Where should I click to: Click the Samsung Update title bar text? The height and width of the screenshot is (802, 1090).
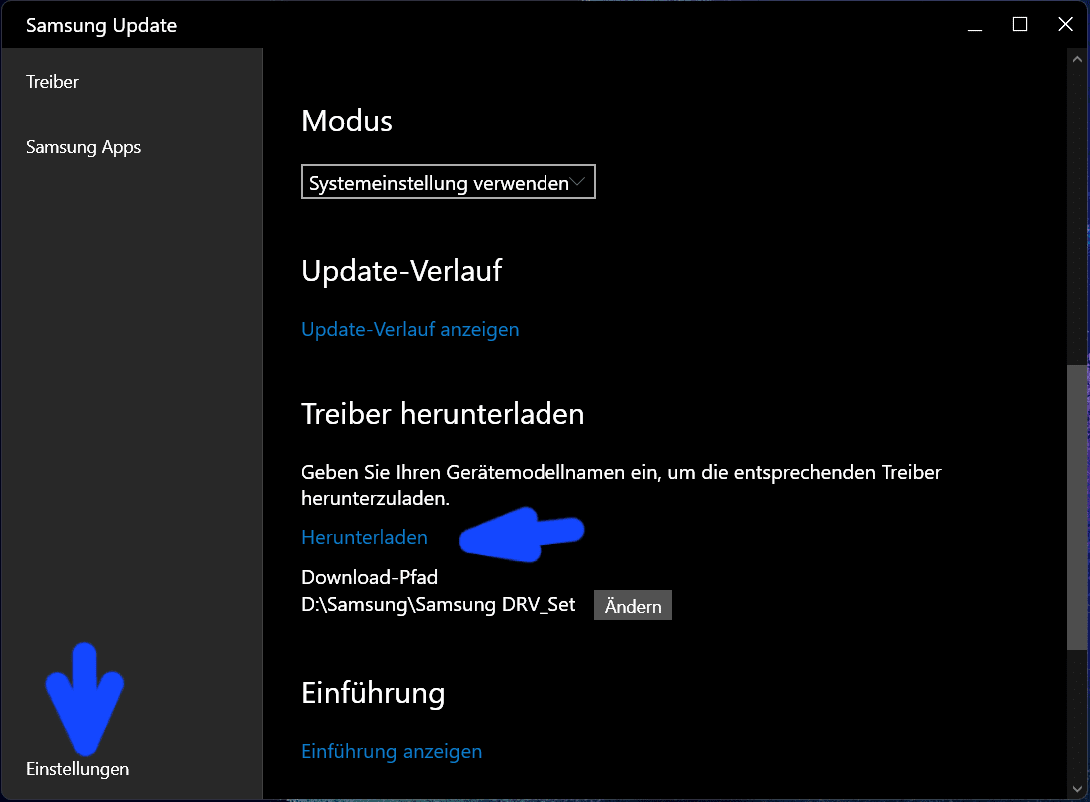(x=101, y=26)
